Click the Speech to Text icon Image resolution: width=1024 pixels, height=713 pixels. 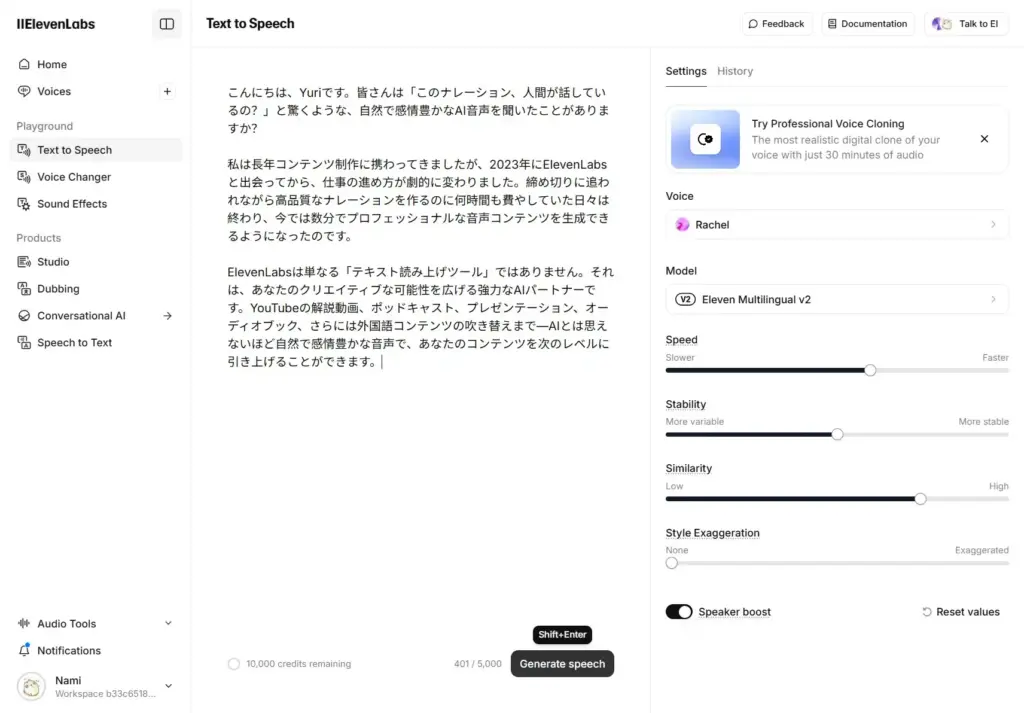(x=24, y=343)
